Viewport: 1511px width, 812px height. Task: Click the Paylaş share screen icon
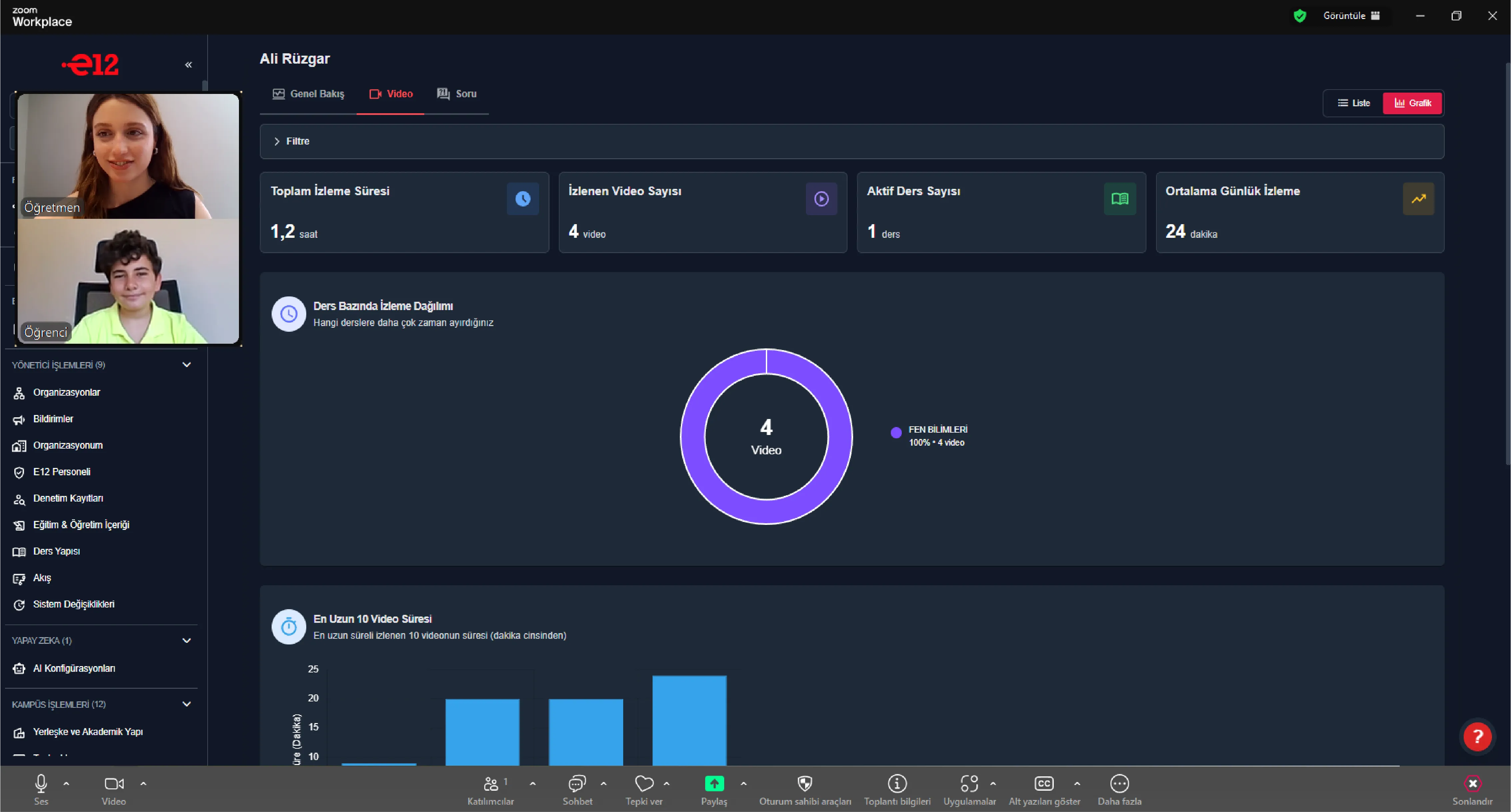point(714,783)
